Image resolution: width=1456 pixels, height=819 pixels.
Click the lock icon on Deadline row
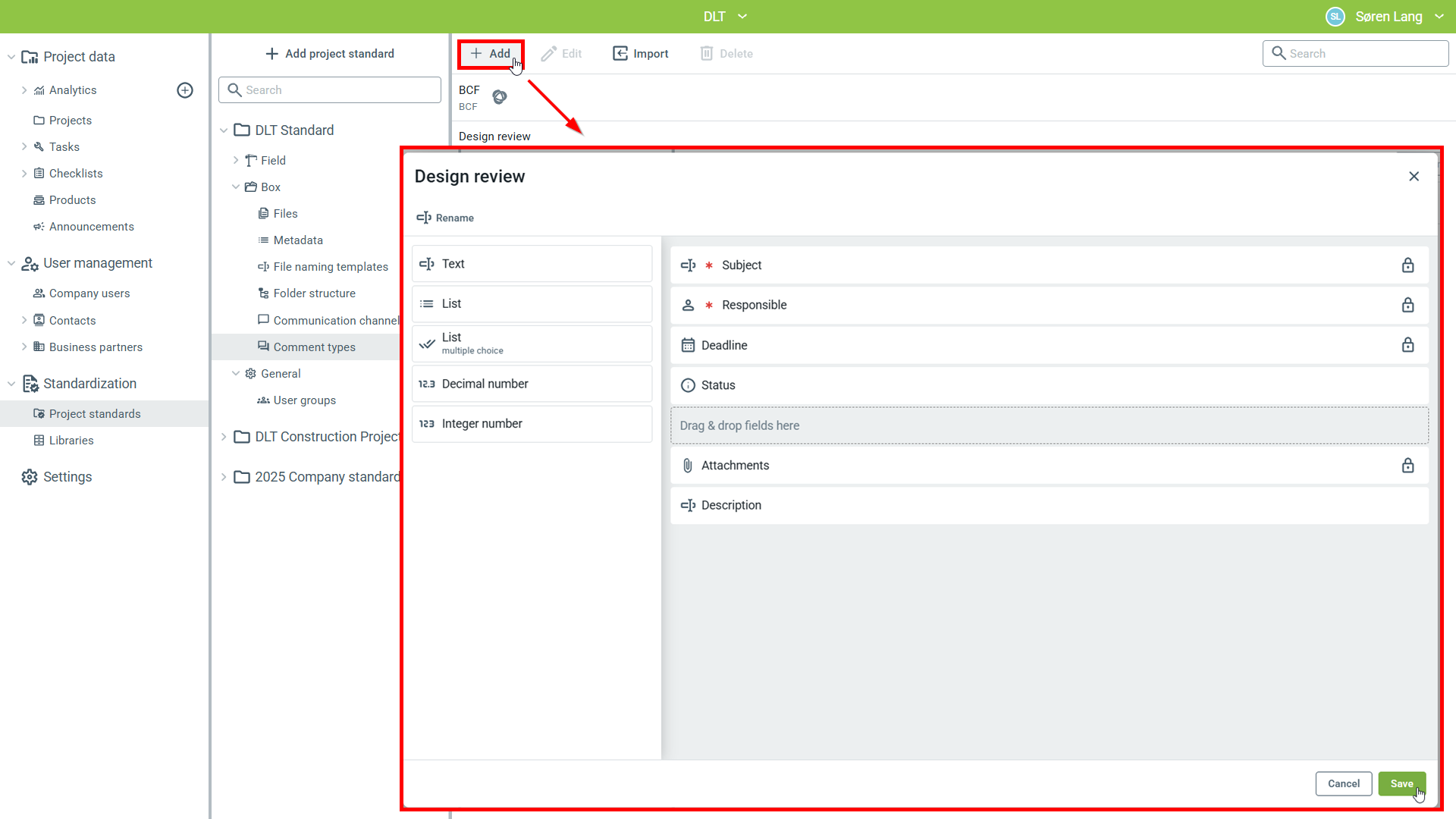coord(1407,345)
